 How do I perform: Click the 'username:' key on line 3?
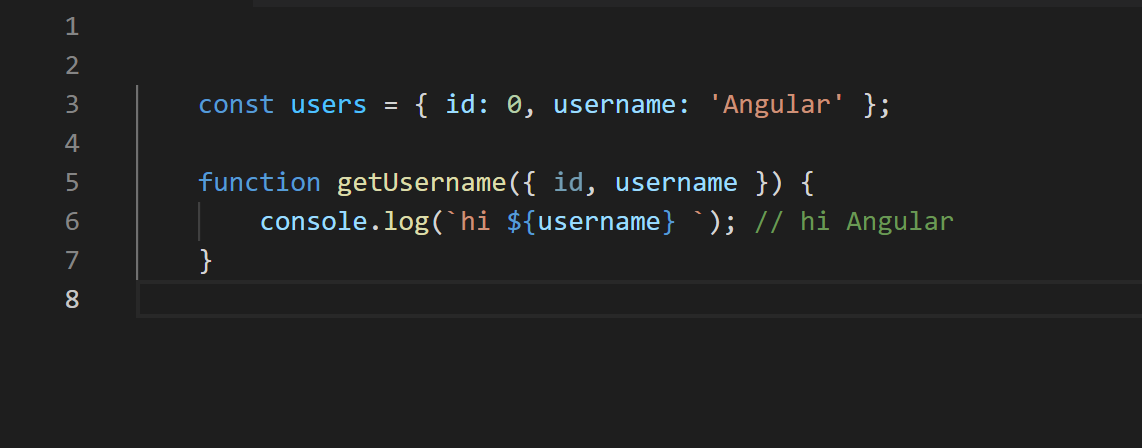click(x=621, y=105)
